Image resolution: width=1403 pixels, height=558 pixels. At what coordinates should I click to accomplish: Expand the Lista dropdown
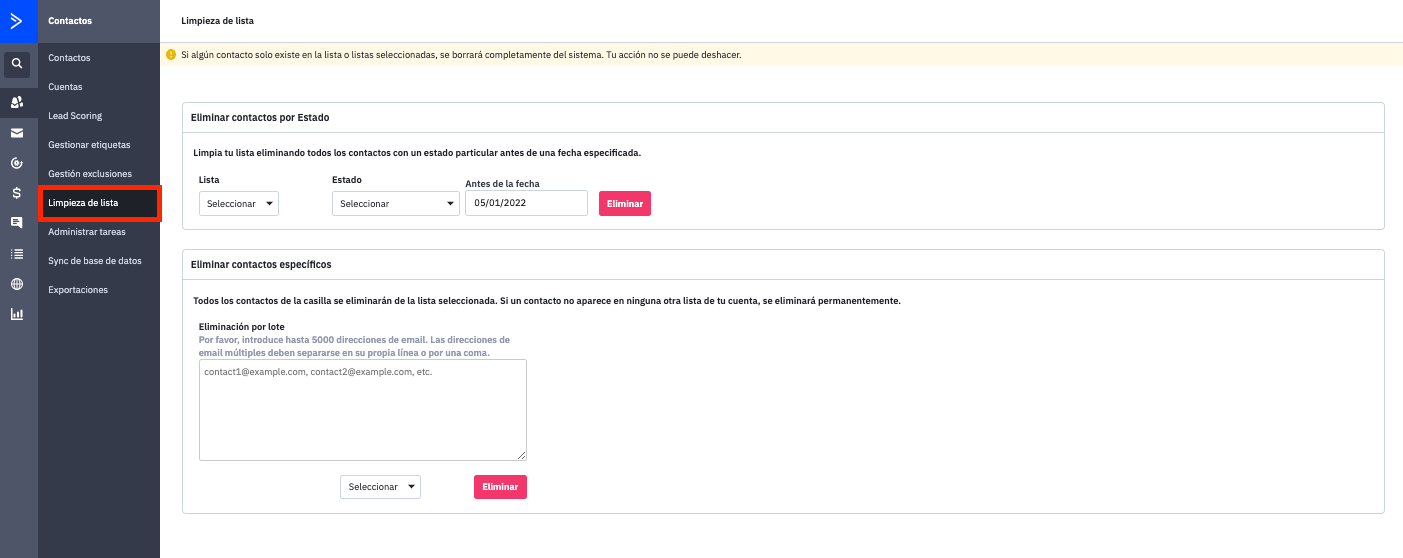pyautogui.click(x=238, y=204)
